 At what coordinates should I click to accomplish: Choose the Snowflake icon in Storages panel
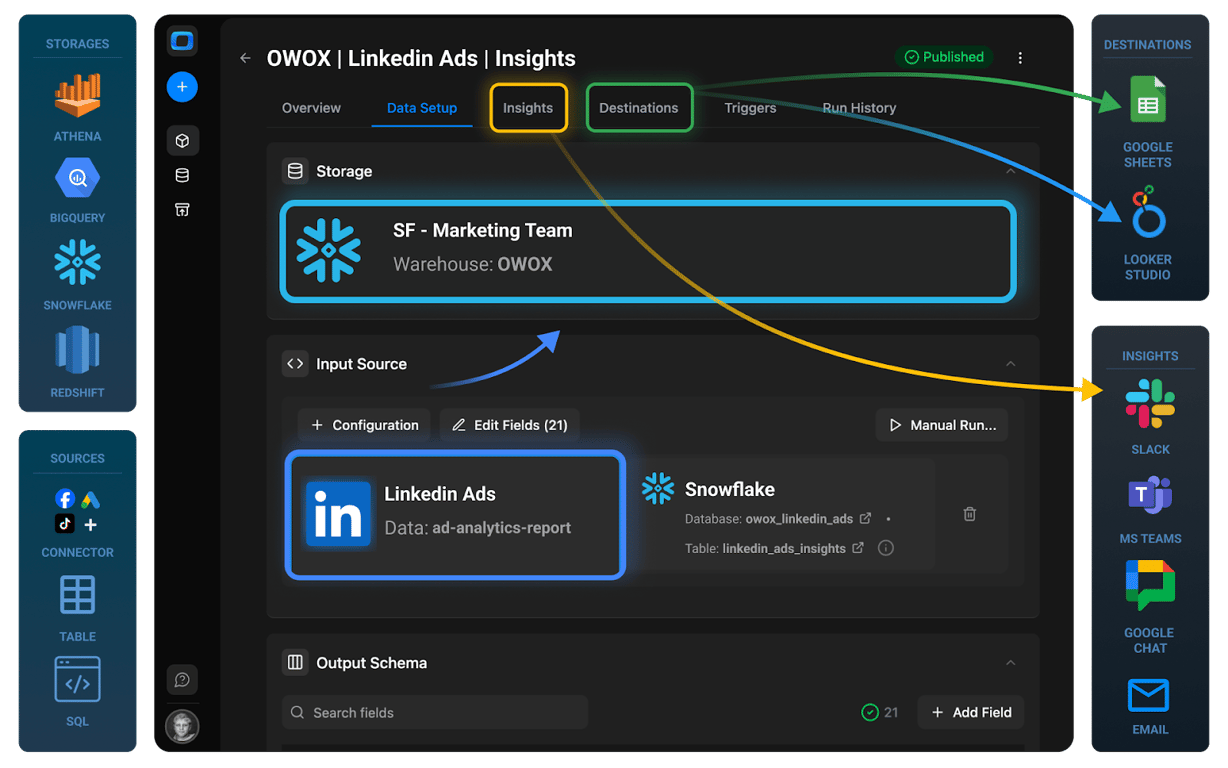coord(77,262)
